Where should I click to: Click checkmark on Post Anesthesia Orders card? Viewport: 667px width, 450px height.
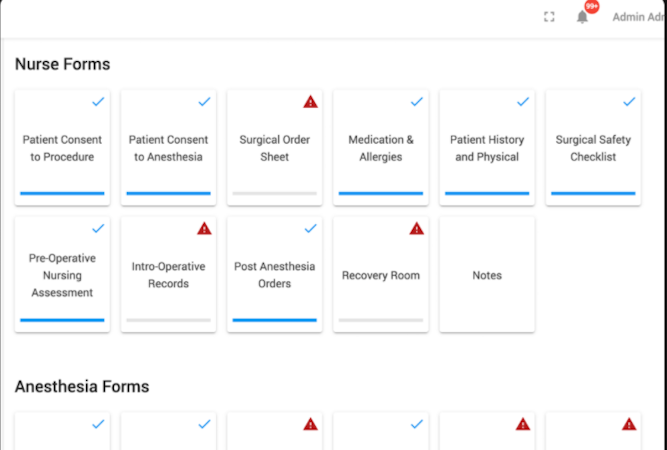click(310, 229)
